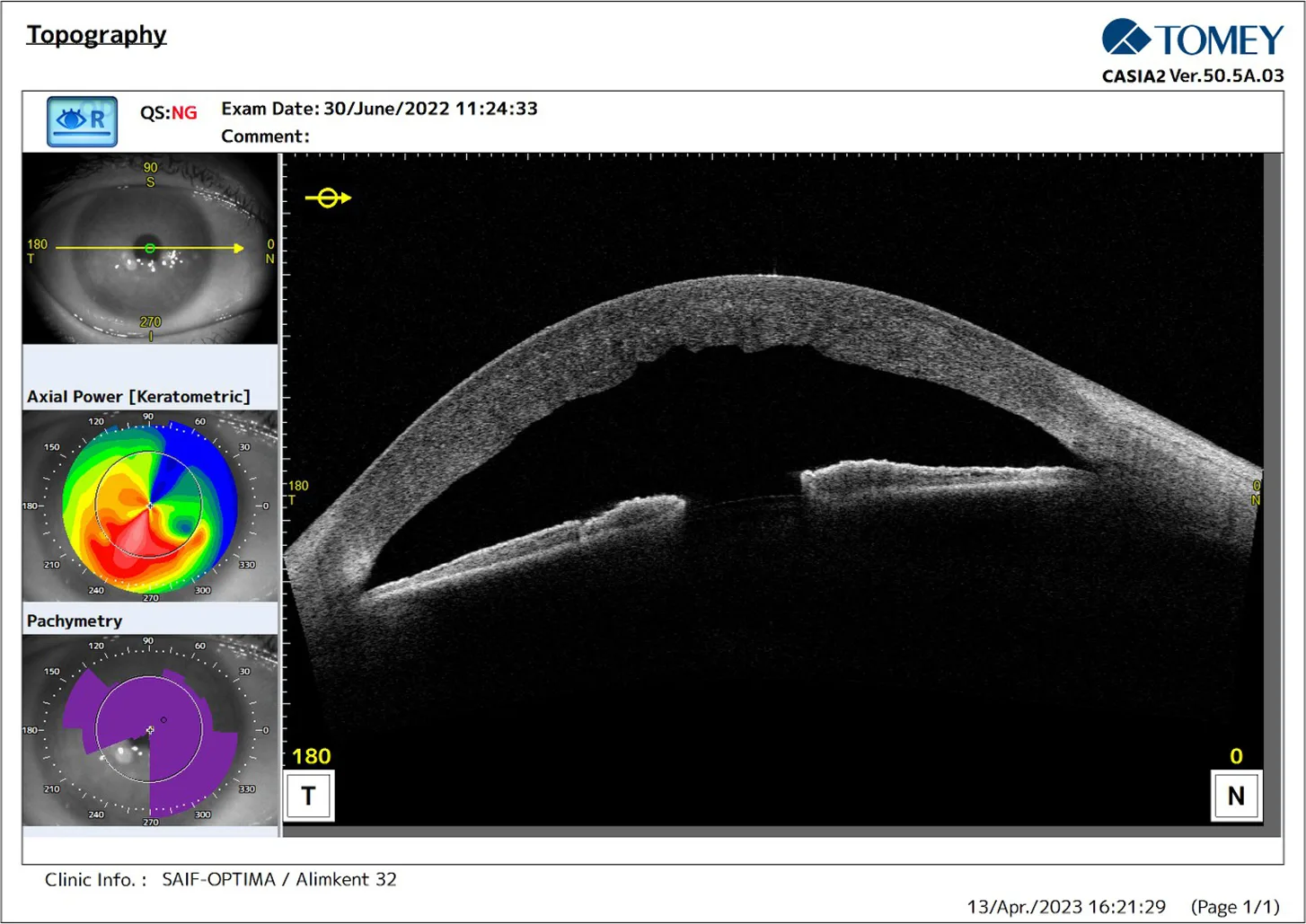Click the right eye R indicator icon
This screenshot has width=1306, height=924.
point(82,121)
